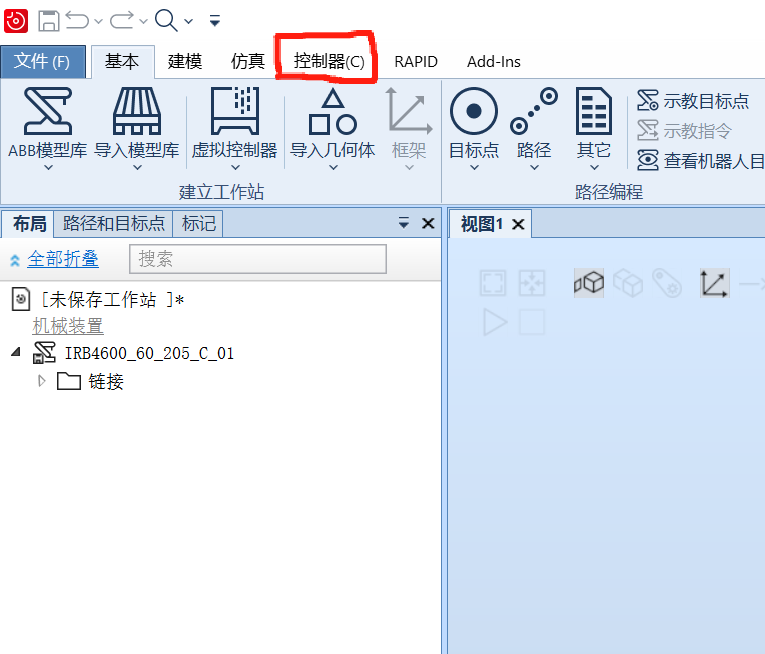
Task: Select the 路径和目标点 panel tab
Action: (x=114, y=224)
